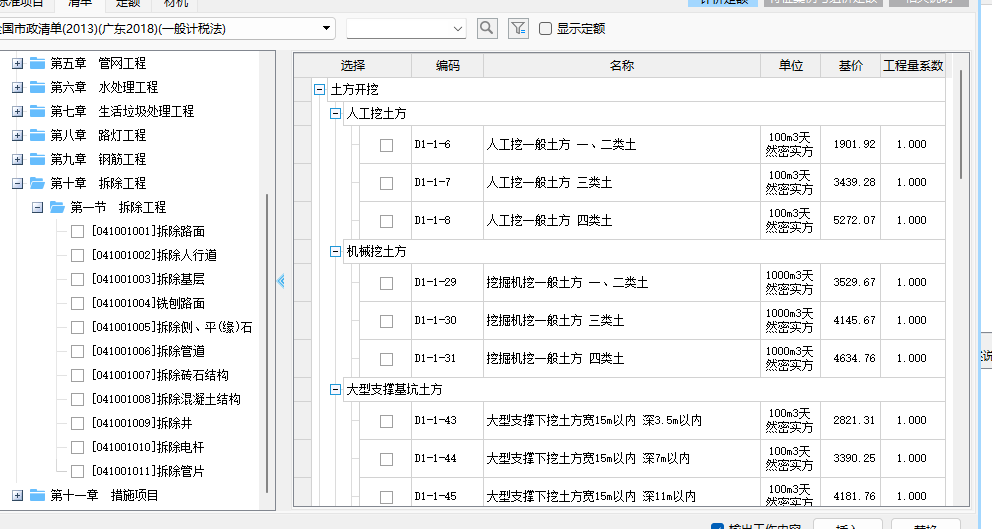Expand 第九章 钢筋工程 node

[18, 159]
